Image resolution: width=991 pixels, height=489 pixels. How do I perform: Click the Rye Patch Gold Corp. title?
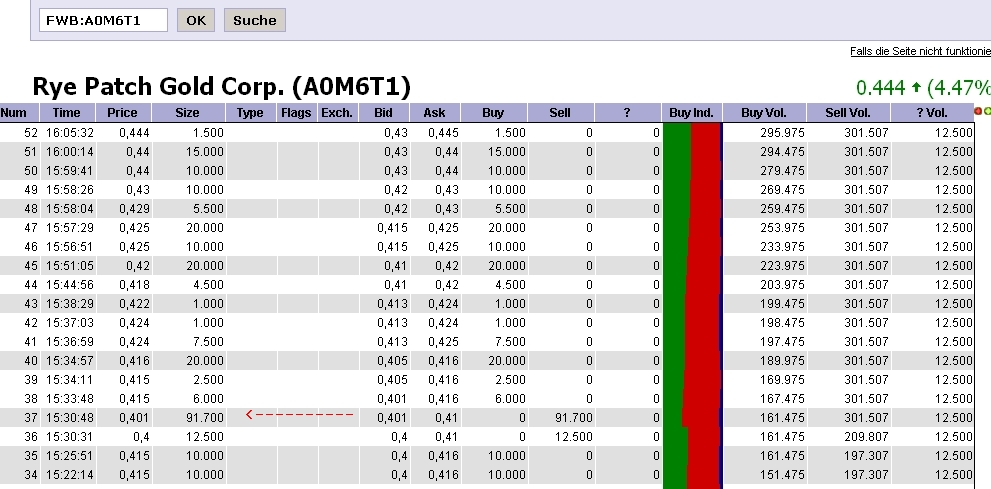221,87
